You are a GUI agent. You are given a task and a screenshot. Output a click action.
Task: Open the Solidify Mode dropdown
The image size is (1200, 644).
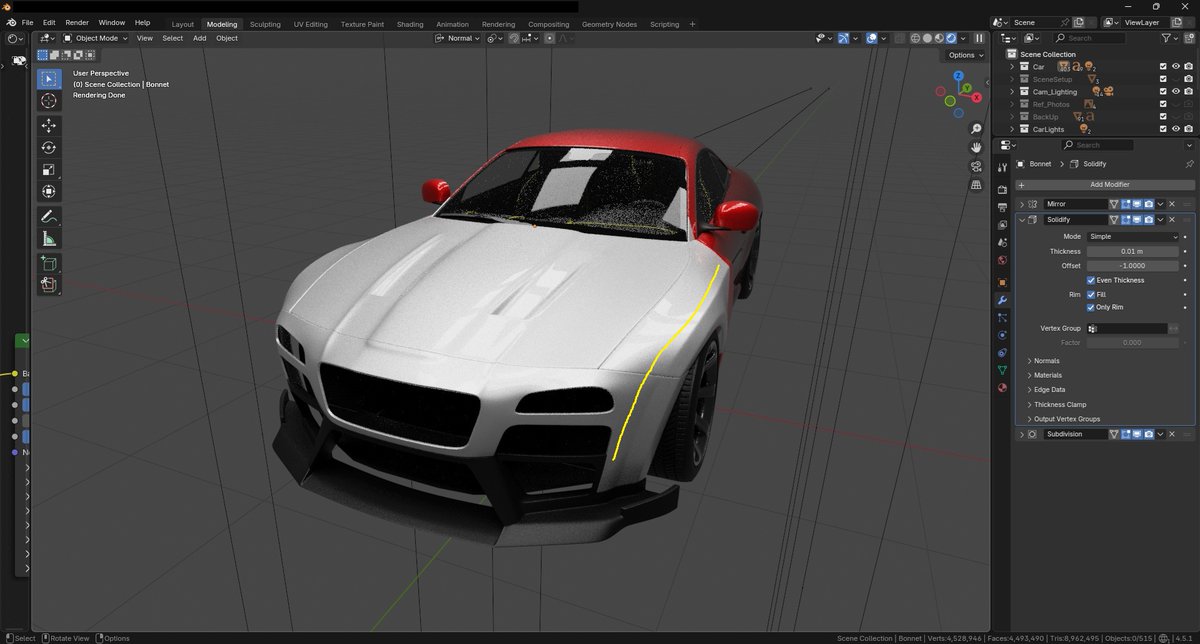point(1133,236)
